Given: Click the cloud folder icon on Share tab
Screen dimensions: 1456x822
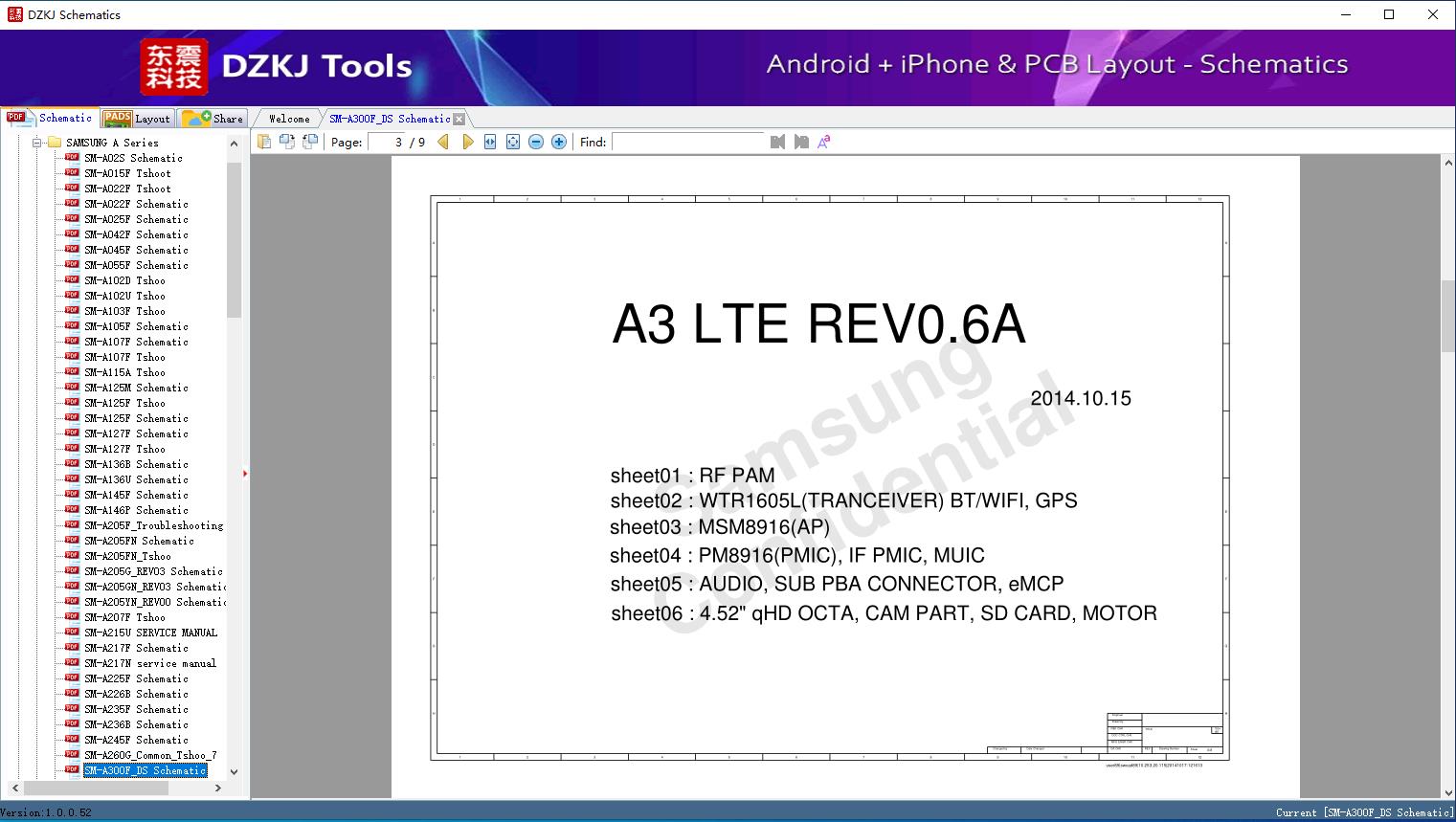Looking at the screenshot, I should pyautogui.click(x=196, y=118).
